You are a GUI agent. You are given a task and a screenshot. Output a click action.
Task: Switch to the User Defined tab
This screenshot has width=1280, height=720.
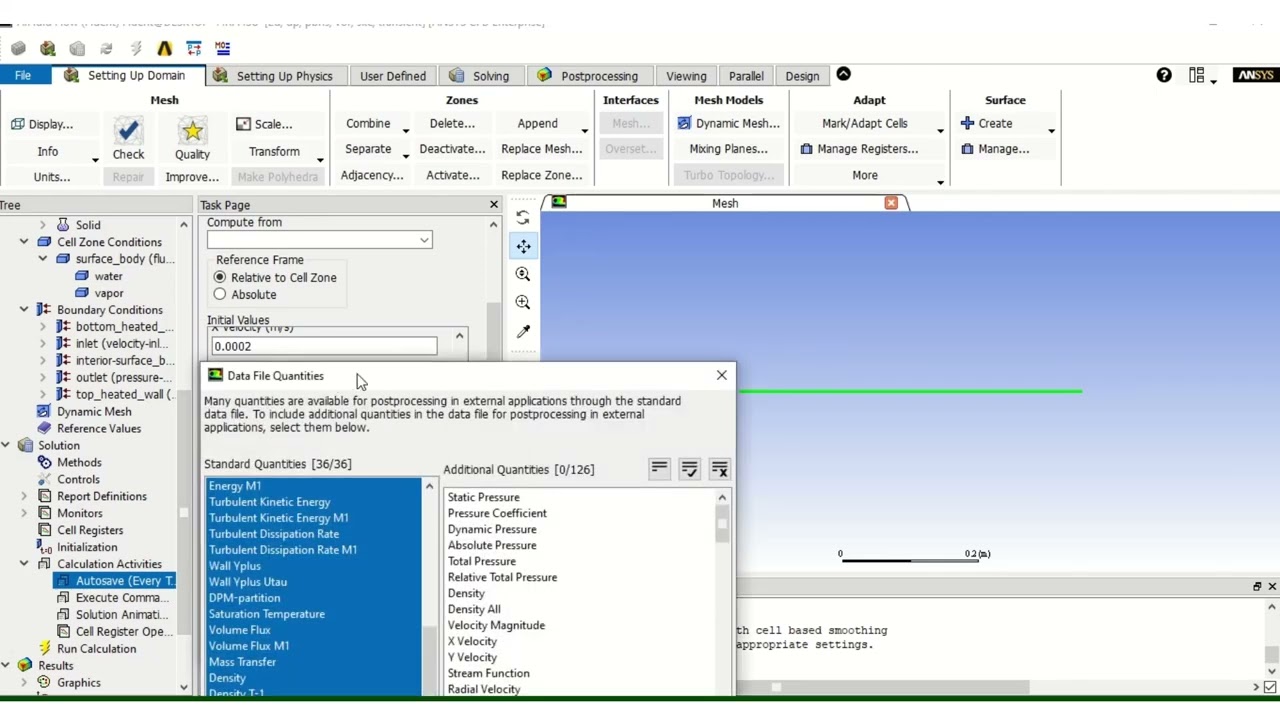click(393, 76)
